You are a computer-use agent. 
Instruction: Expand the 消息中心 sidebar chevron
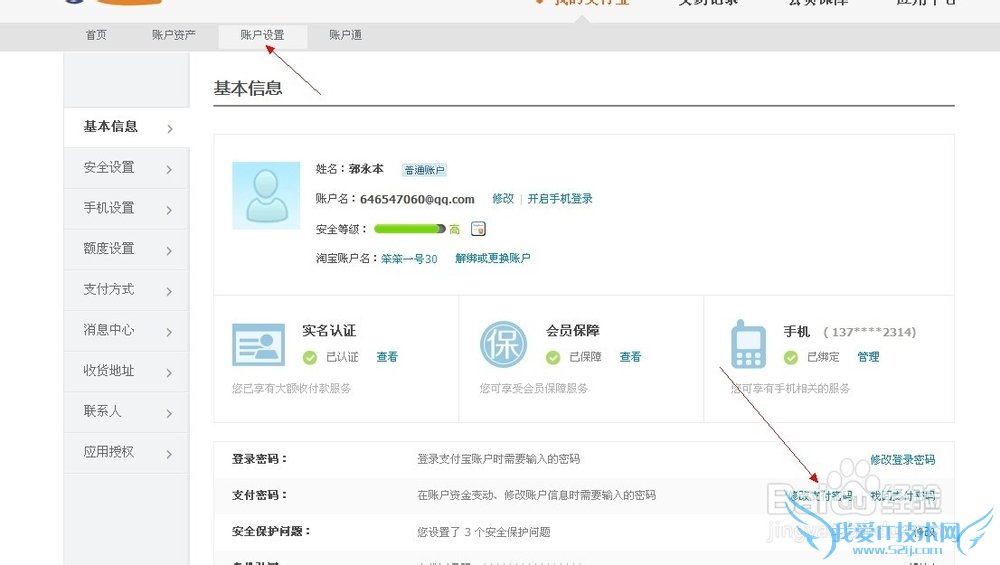pyautogui.click(x=169, y=332)
